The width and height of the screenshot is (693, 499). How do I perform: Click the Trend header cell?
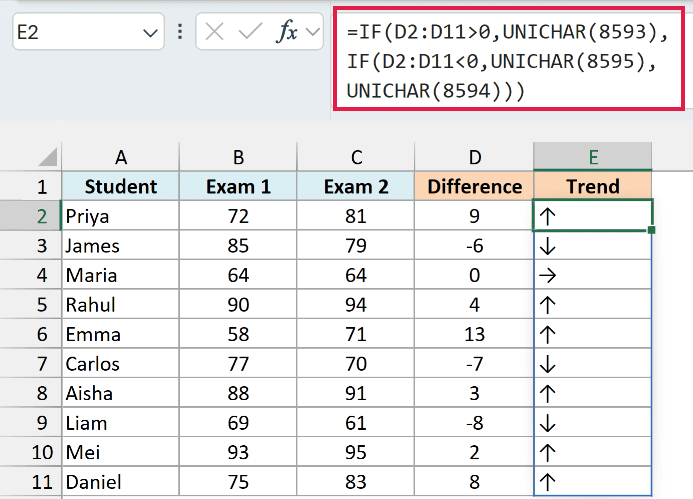coord(593,186)
